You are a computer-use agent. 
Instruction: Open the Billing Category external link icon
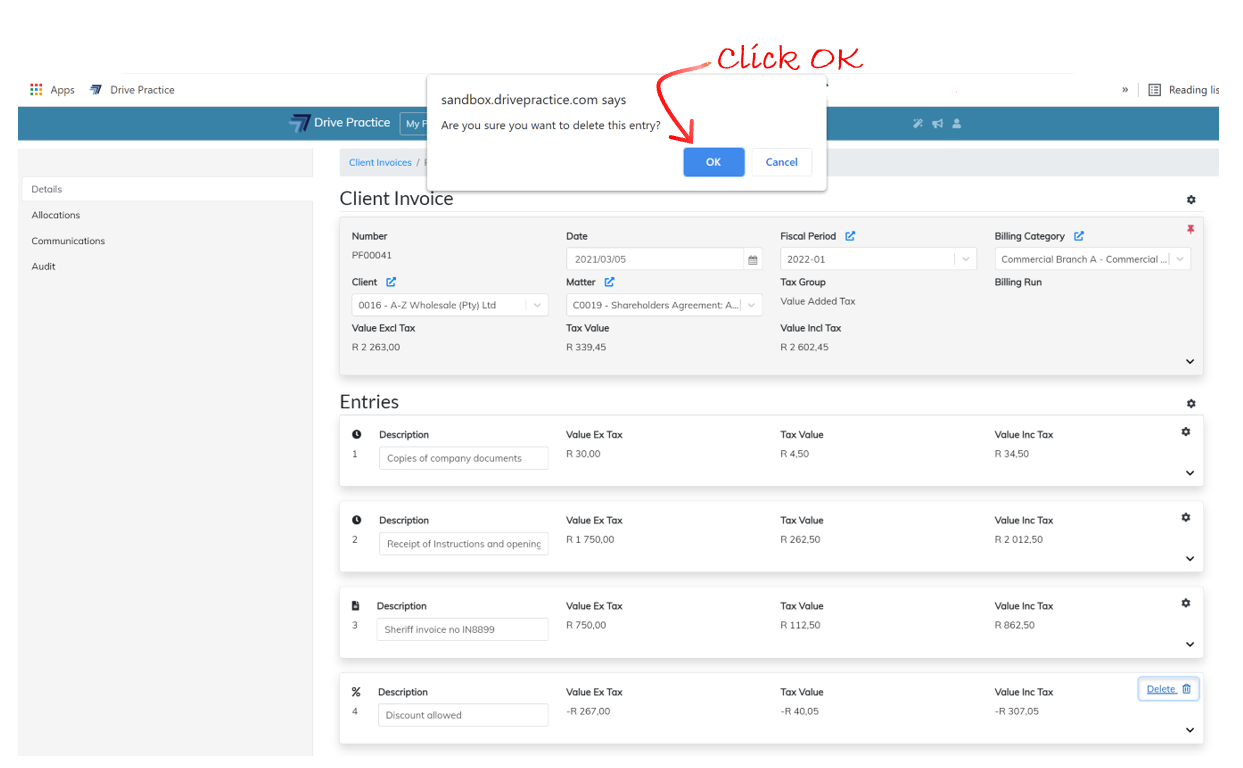tap(1079, 236)
